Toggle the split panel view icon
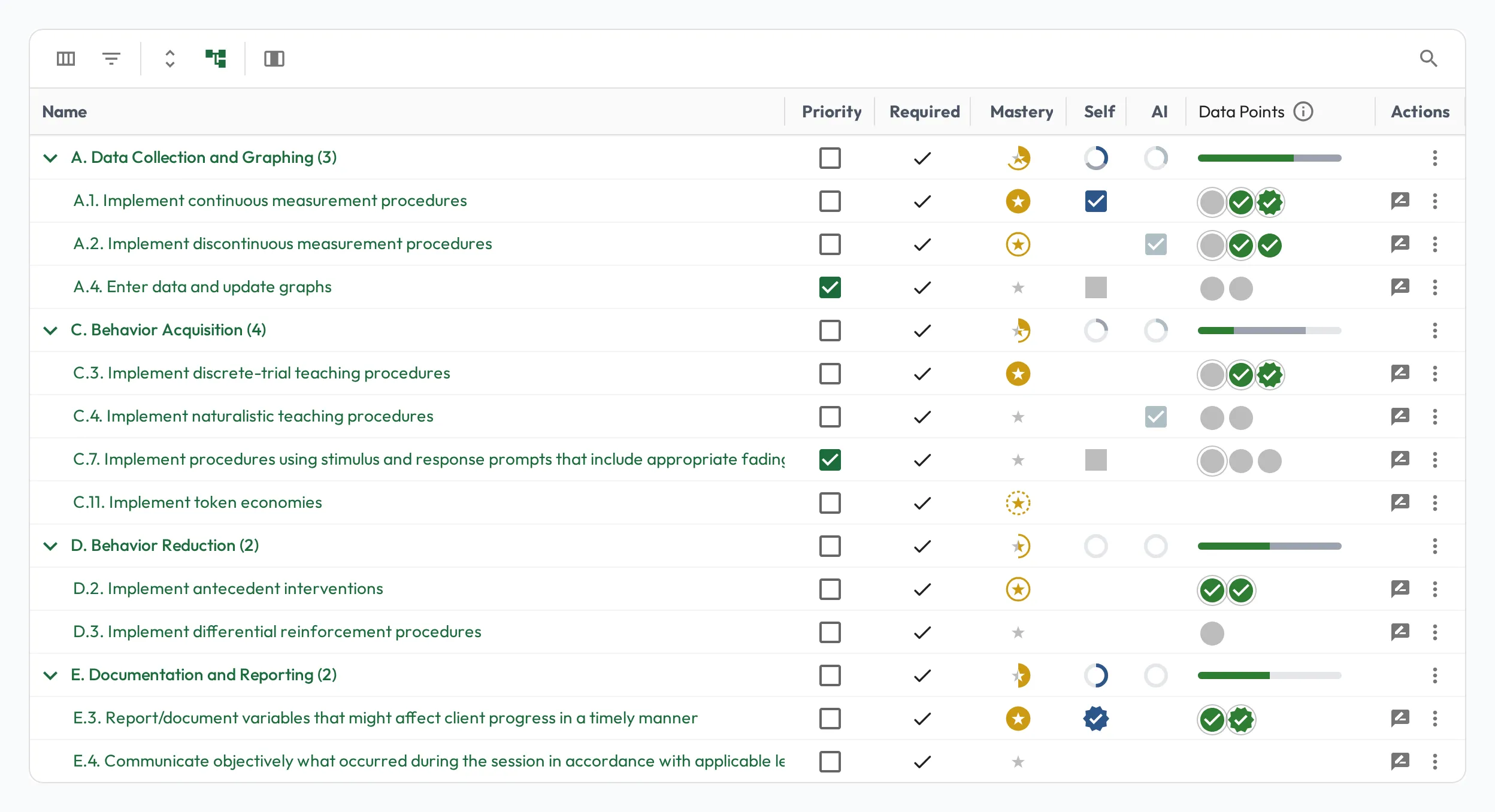 pos(274,59)
